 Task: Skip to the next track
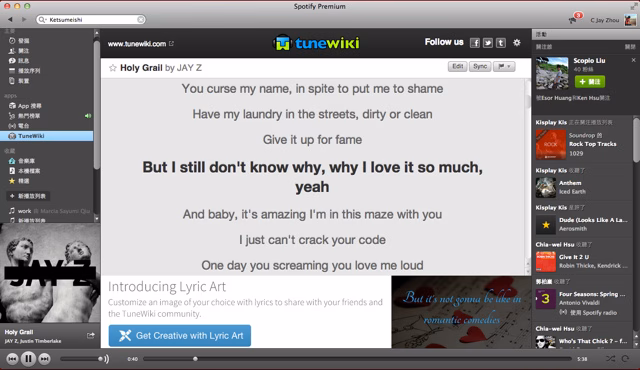tap(44, 359)
